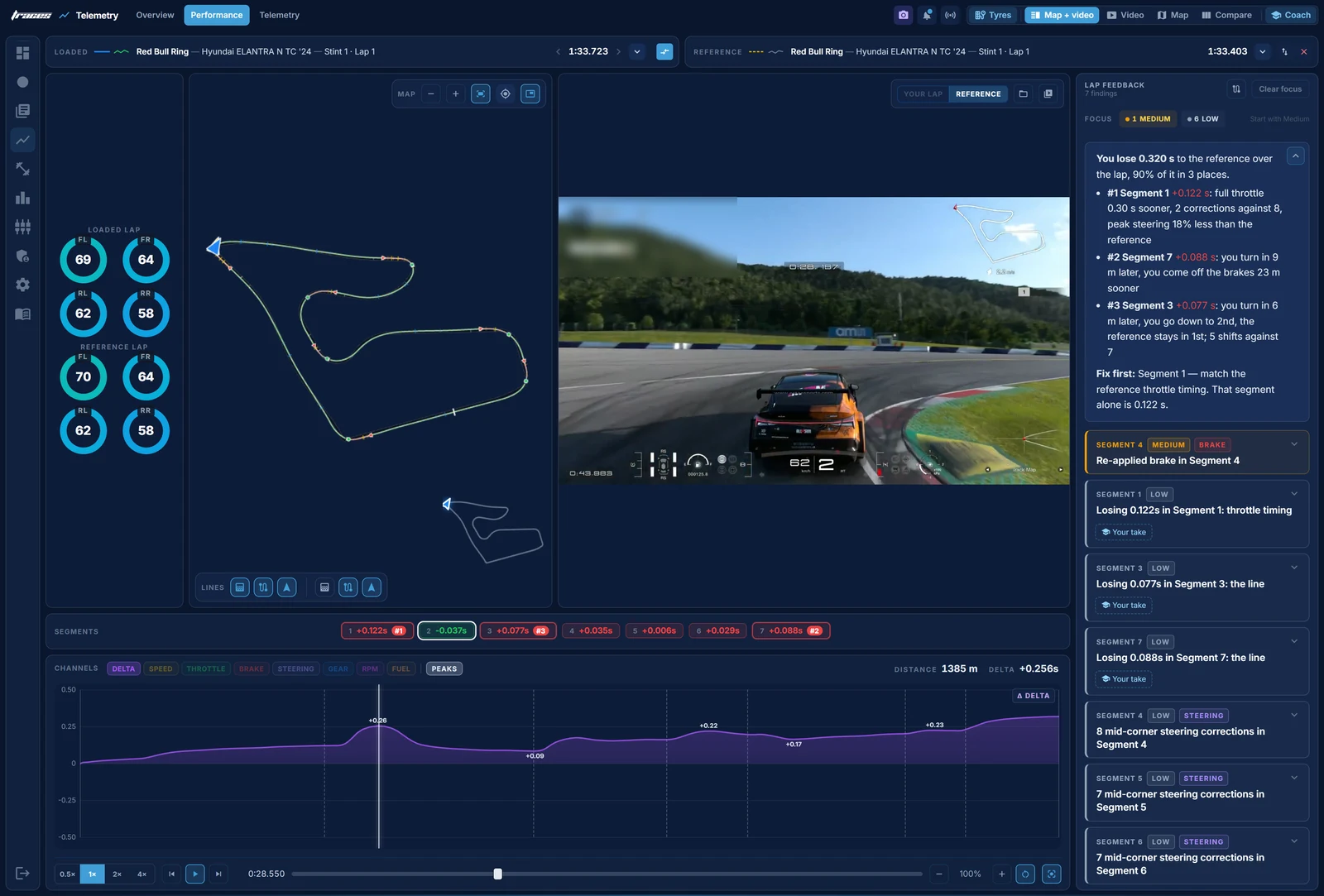The width and height of the screenshot is (1324, 896).
Task: Set playback speed to 2x
Action: 118,874
